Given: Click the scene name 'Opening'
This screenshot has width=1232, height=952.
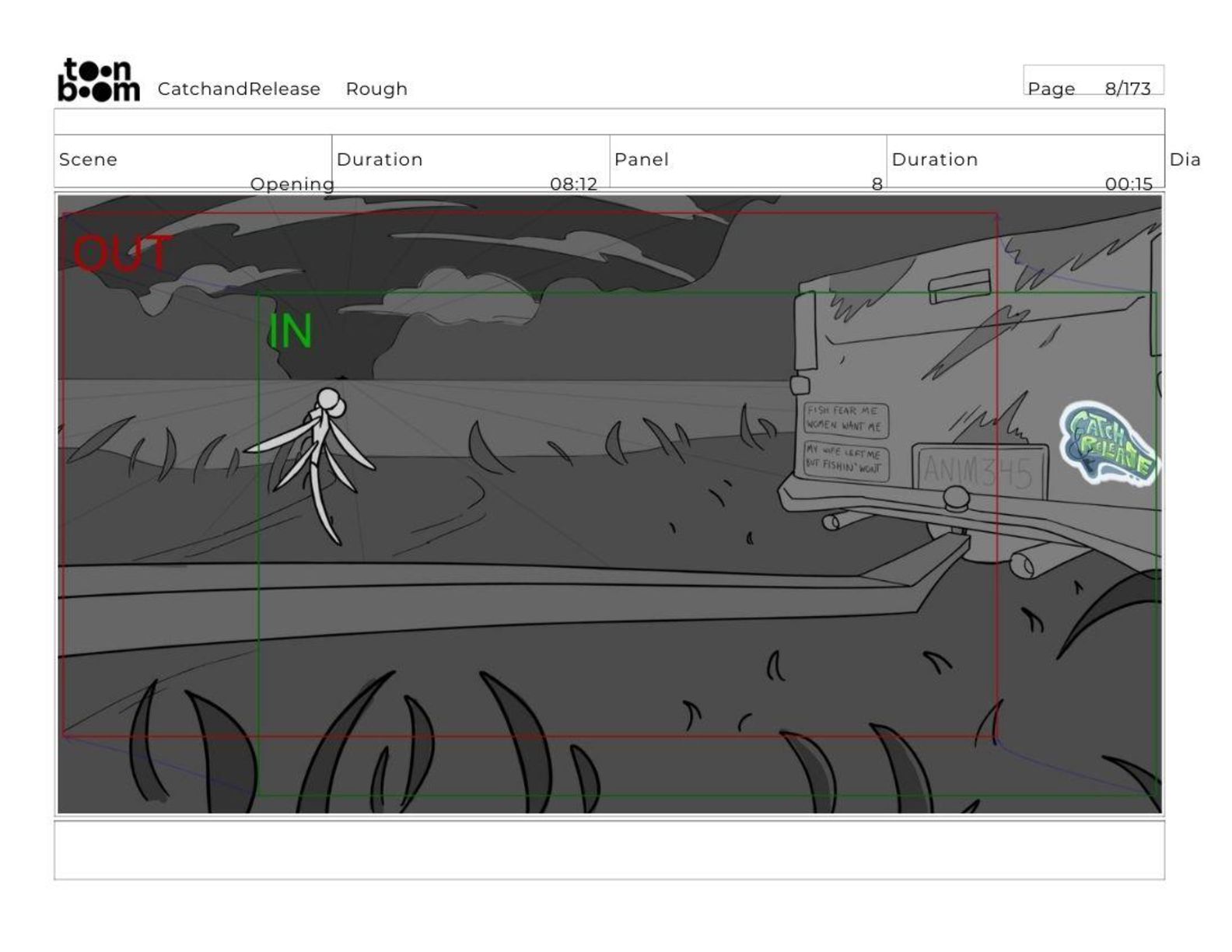Looking at the screenshot, I should [x=292, y=184].
